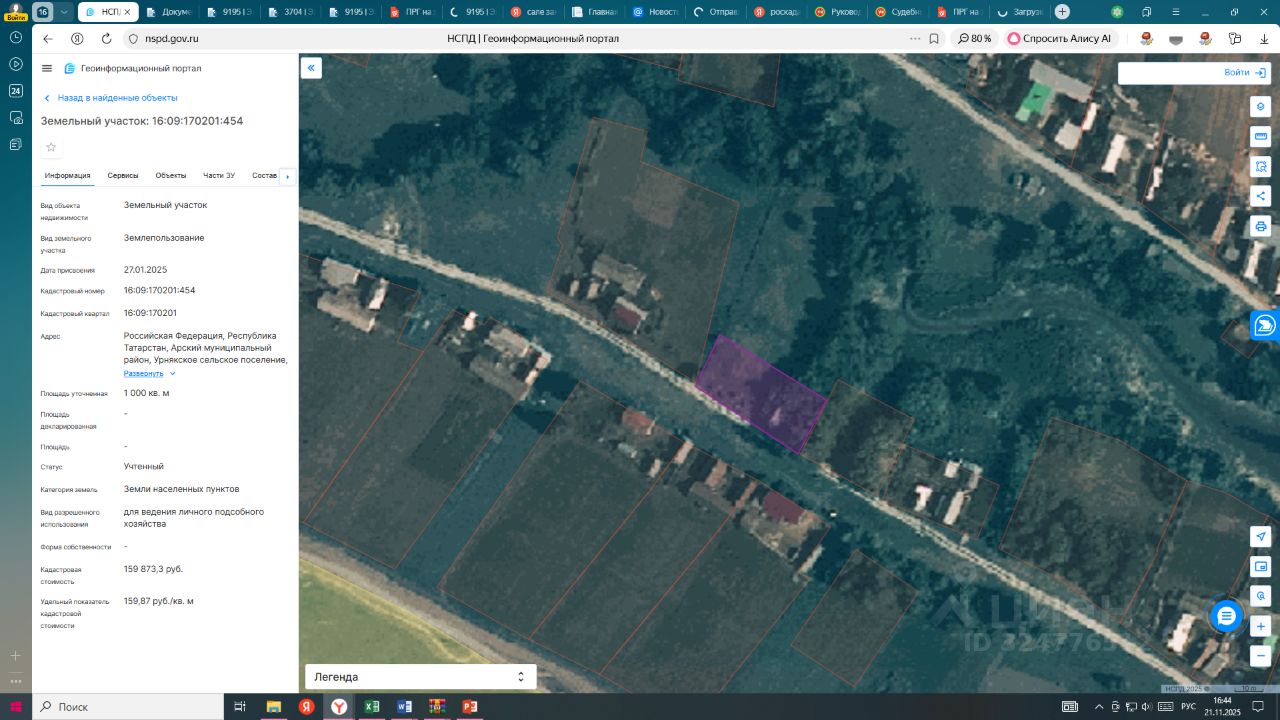
Task: Open the Windows Start menu
Action: pyautogui.click(x=16, y=706)
